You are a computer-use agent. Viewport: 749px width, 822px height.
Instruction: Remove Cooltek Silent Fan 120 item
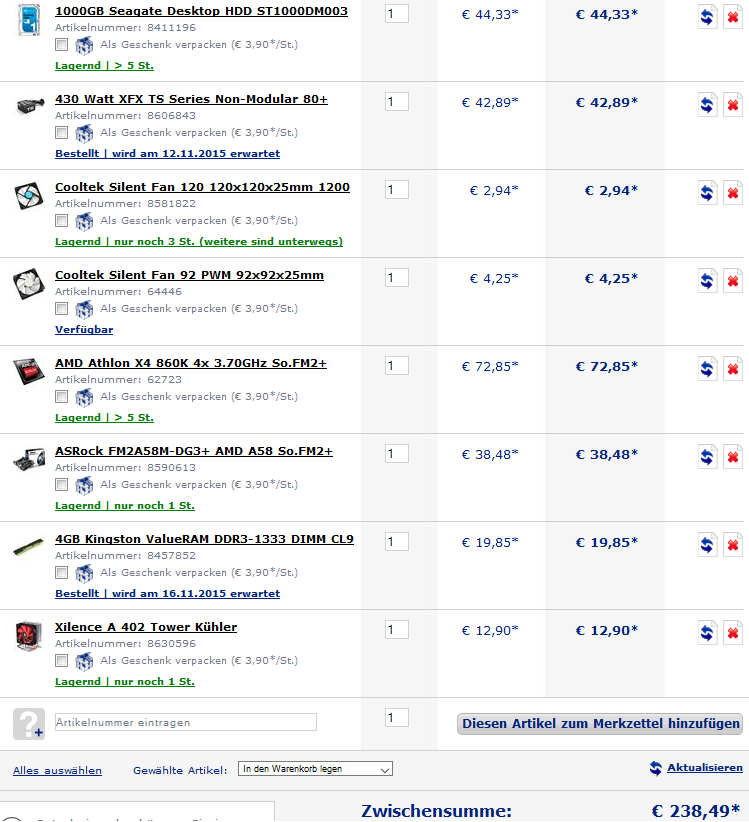tap(733, 193)
